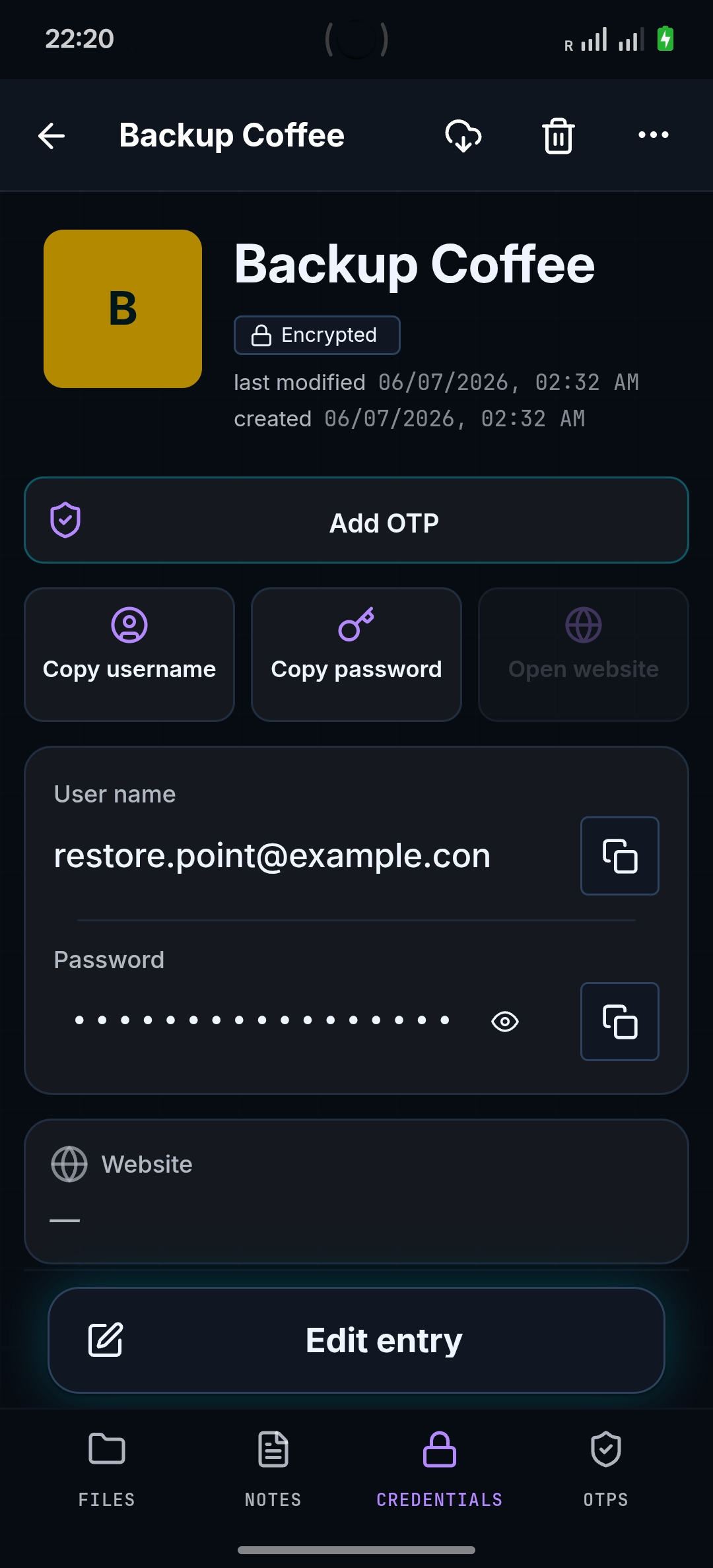Go back using the arrow icon
The width and height of the screenshot is (713, 1568).
coord(51,136)
